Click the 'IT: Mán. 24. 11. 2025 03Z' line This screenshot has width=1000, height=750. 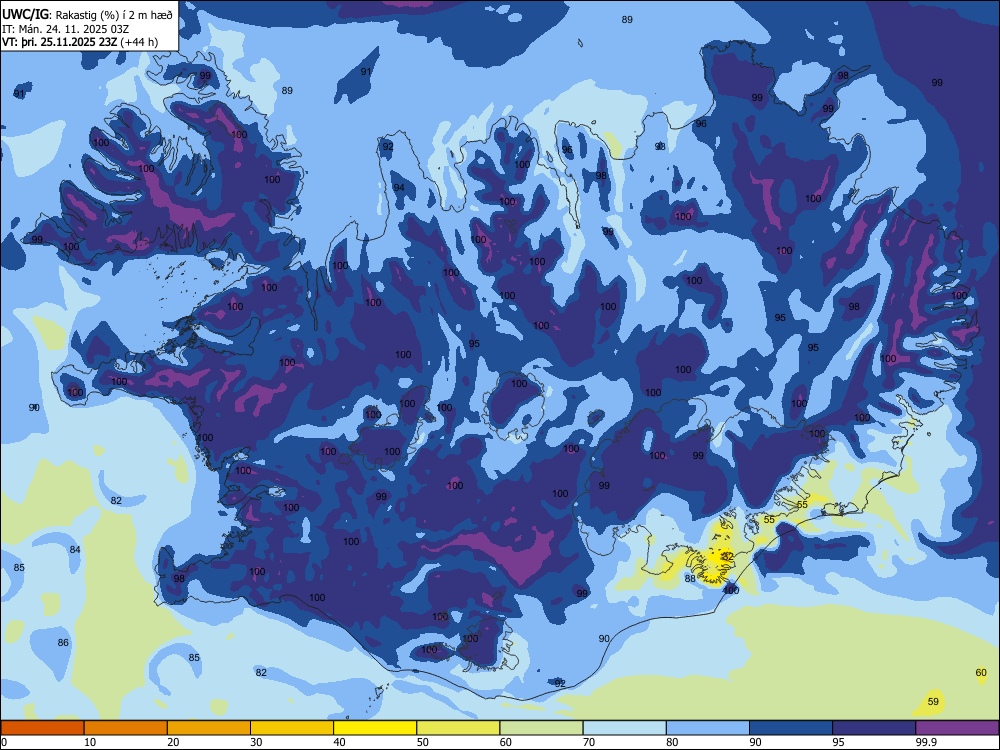(66, 29)
